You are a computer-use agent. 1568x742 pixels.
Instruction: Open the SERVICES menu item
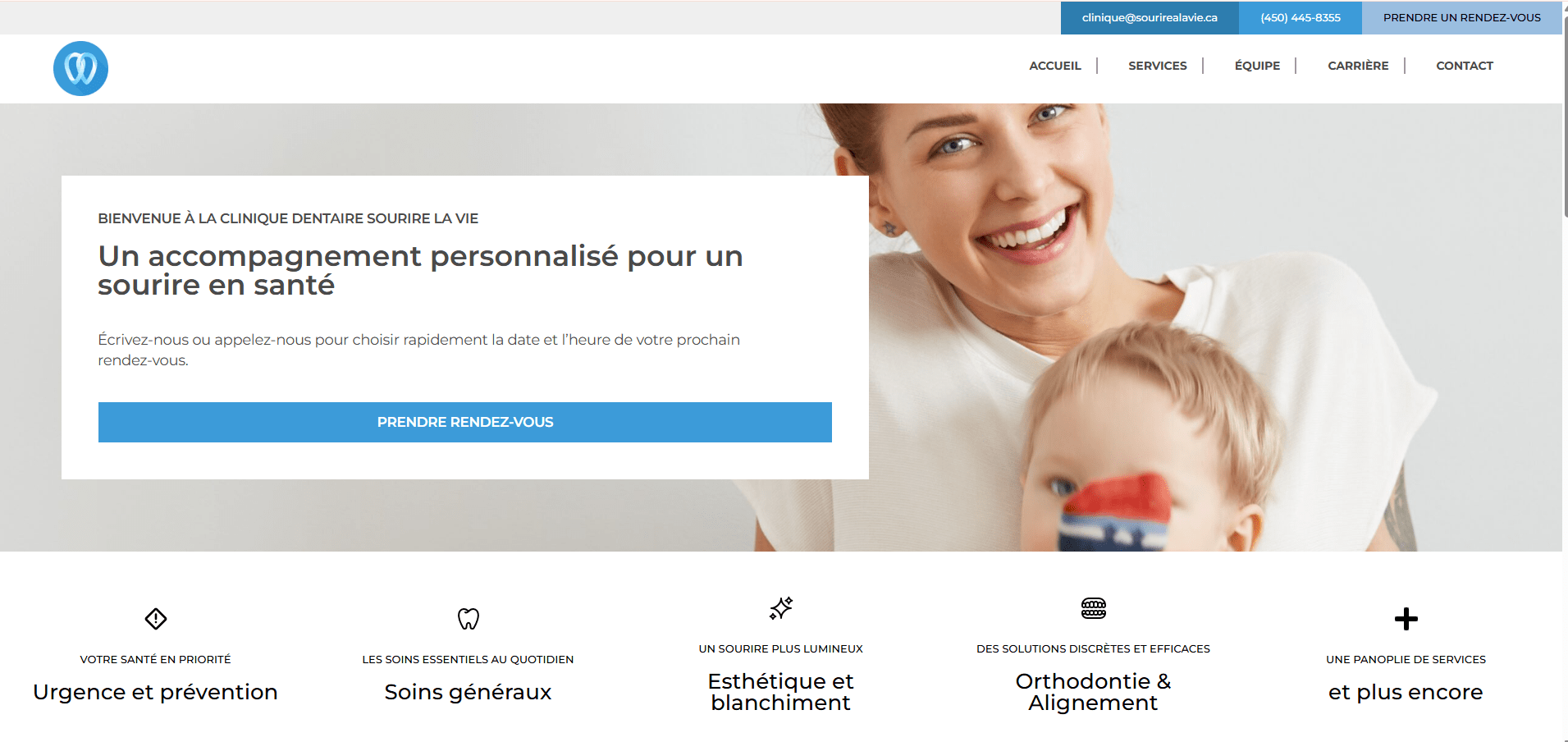[1157, 66]
